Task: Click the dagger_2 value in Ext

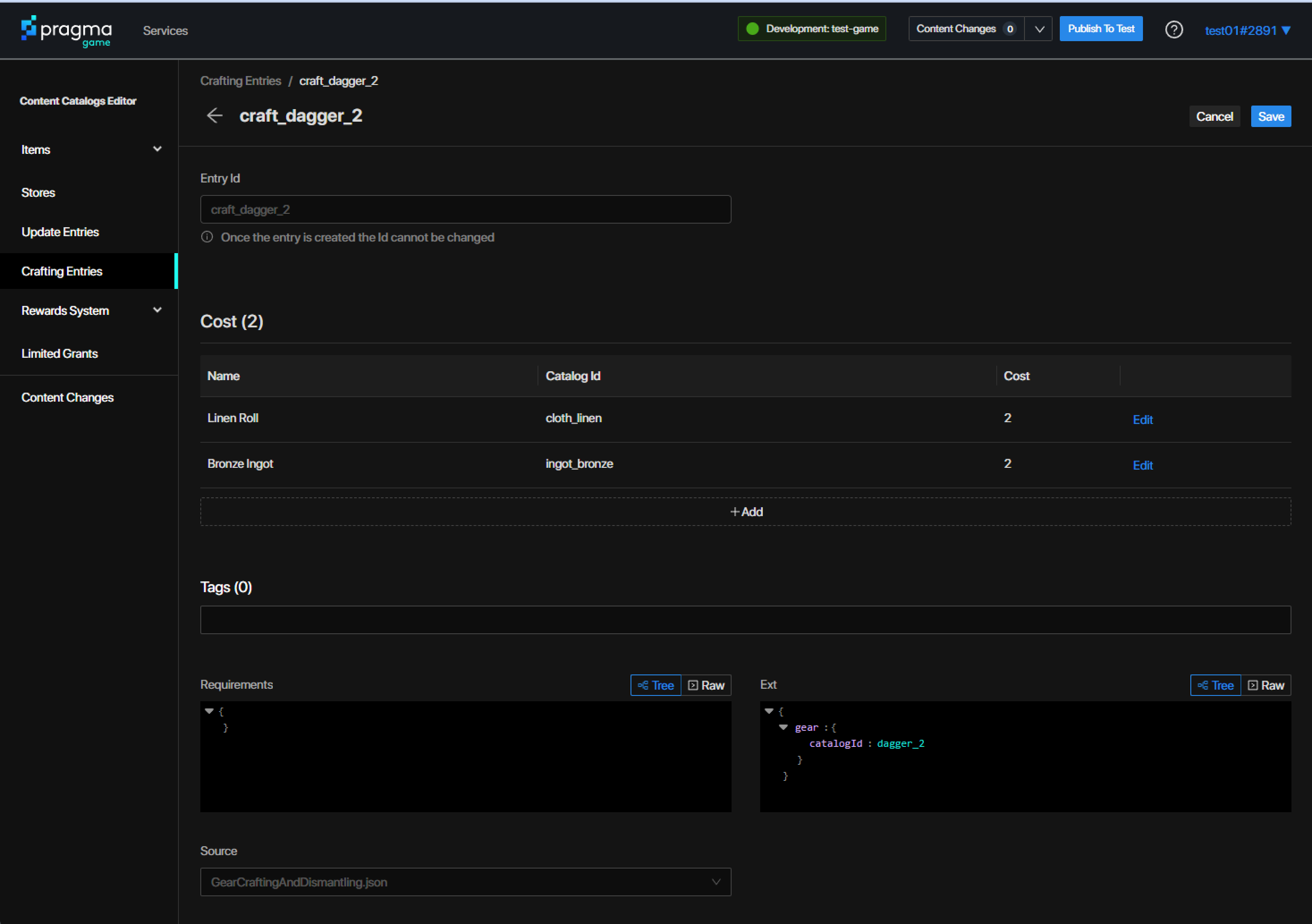Action: [901, 743]
